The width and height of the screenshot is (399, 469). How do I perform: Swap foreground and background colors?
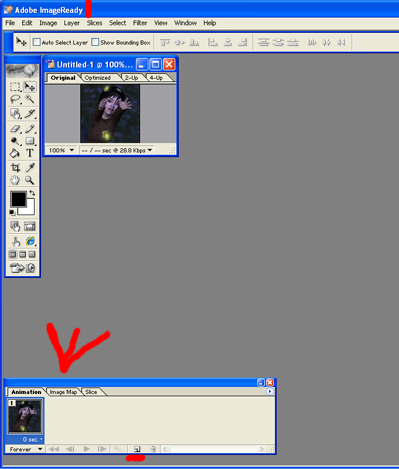coord(32,193)
